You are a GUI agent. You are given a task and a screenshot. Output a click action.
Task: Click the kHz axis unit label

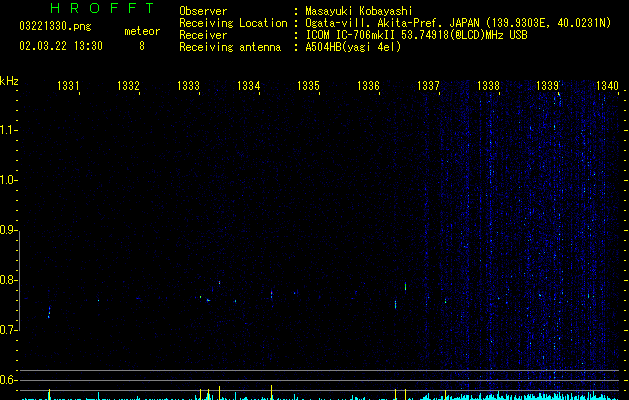(9, 81)
